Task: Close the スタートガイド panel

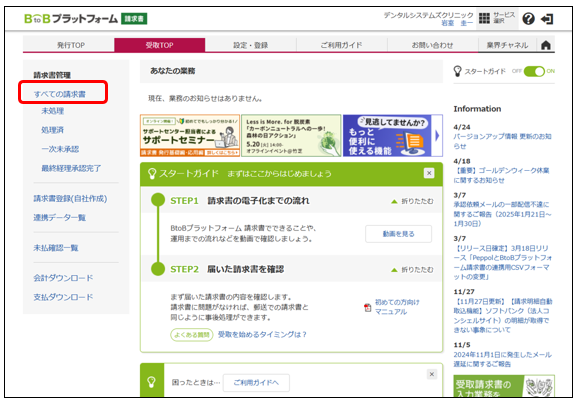Action: click(429, 173)
